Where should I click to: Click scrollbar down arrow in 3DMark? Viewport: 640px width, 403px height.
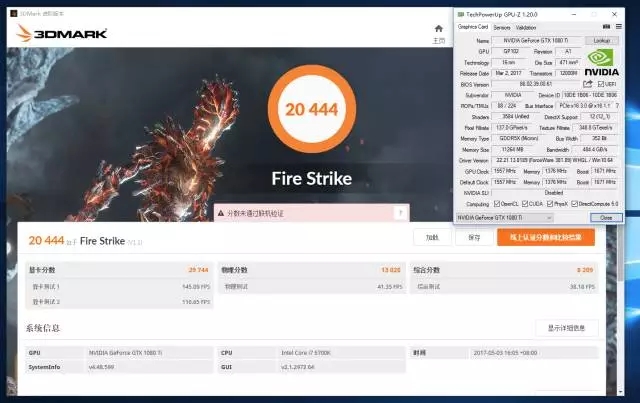[621, 392]
